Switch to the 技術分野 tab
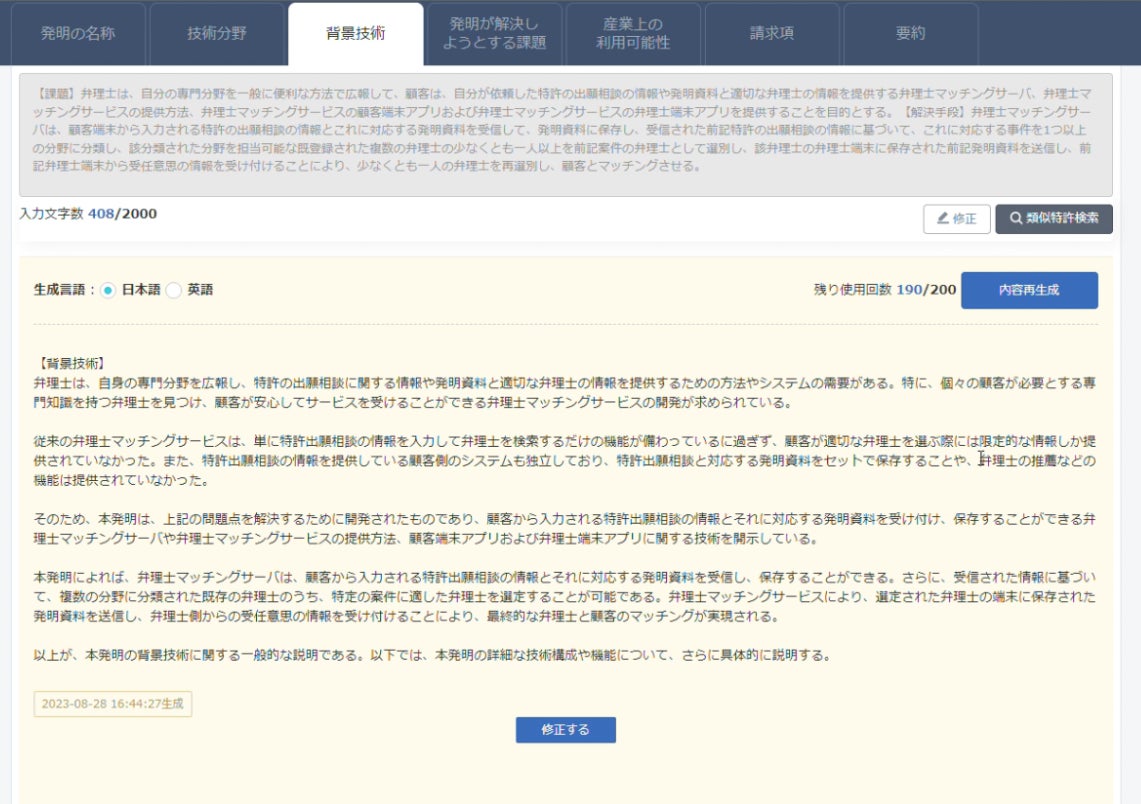 pyautogui.click(x=217, y=33)
